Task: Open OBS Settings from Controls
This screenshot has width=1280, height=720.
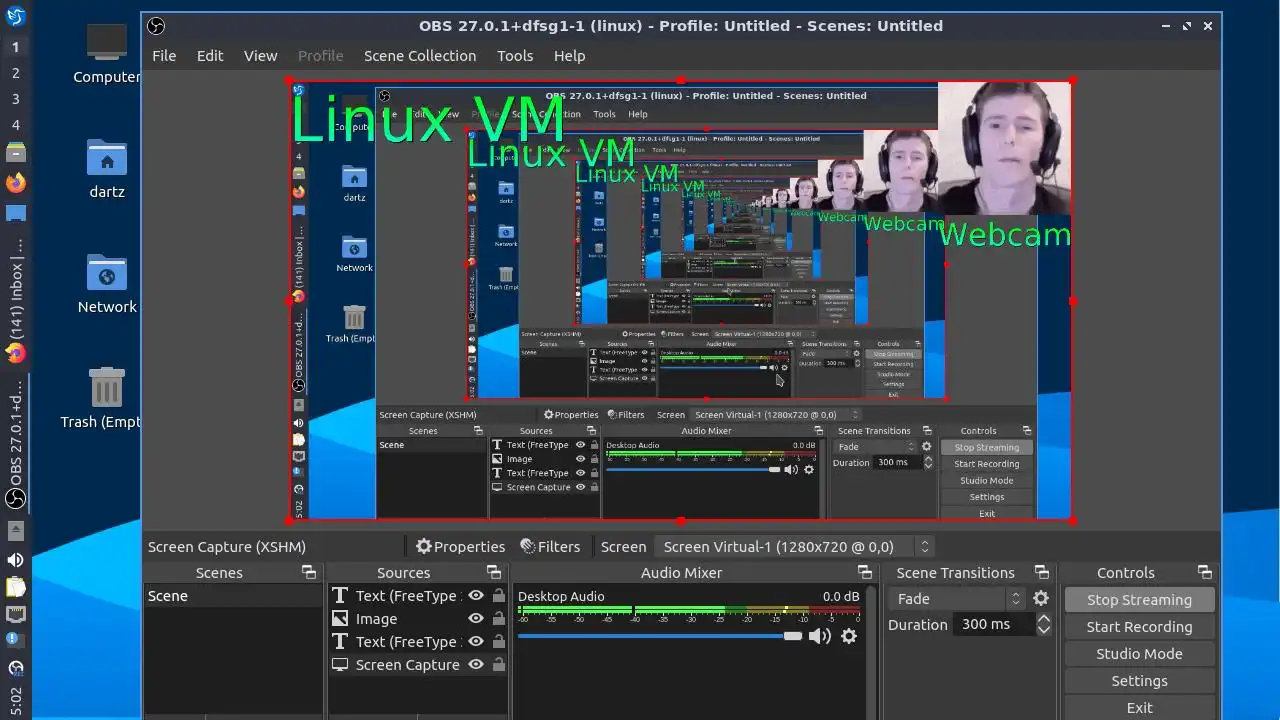Action: [x=1139, y=680]
